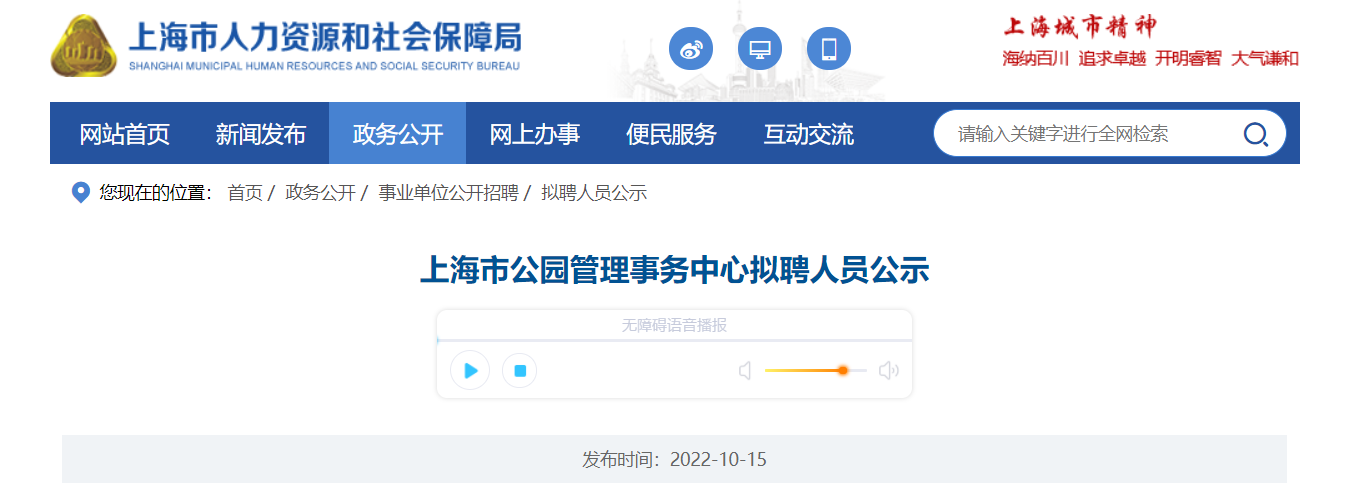Open the Weibo icon link

click(x=691, y=49)
